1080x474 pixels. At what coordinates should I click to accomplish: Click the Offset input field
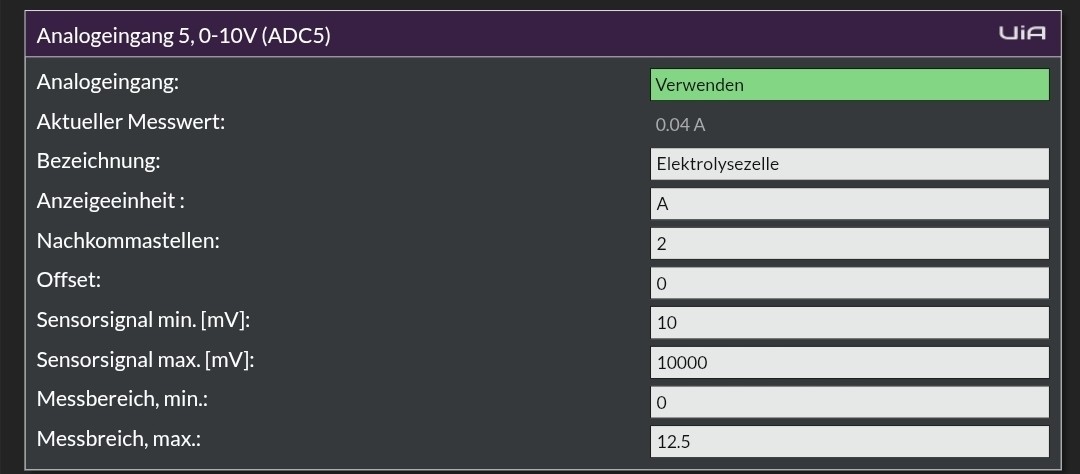pyautogui.click(x=850, y=283)
